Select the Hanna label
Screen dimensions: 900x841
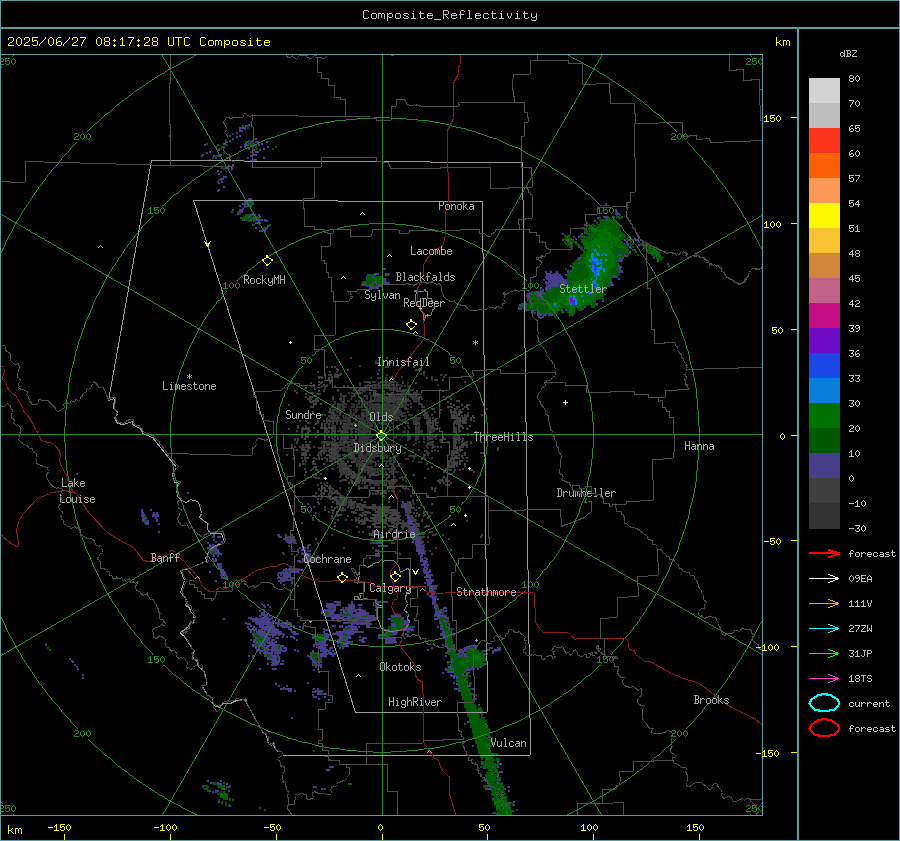pos(699,446)
